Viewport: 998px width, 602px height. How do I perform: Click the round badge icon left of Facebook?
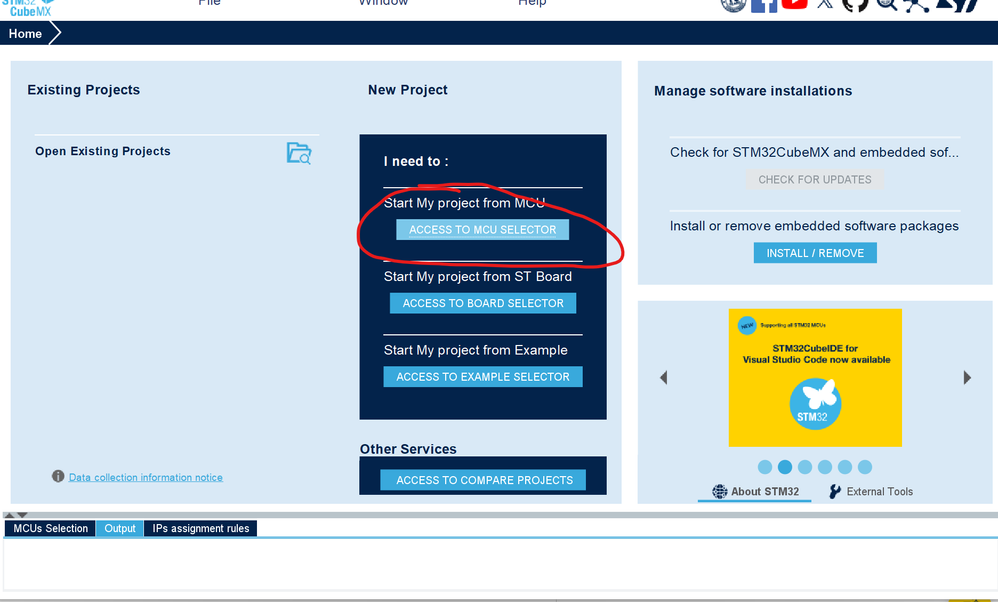click(x=733, y=5)
